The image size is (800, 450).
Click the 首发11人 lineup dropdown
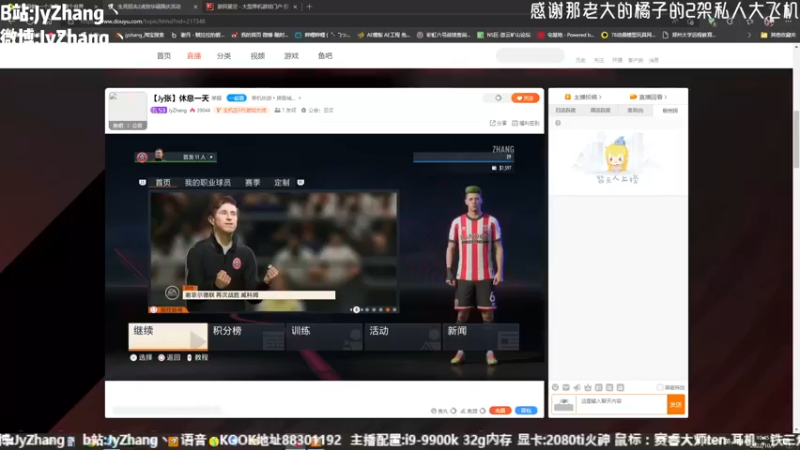(x=176, y=157)
